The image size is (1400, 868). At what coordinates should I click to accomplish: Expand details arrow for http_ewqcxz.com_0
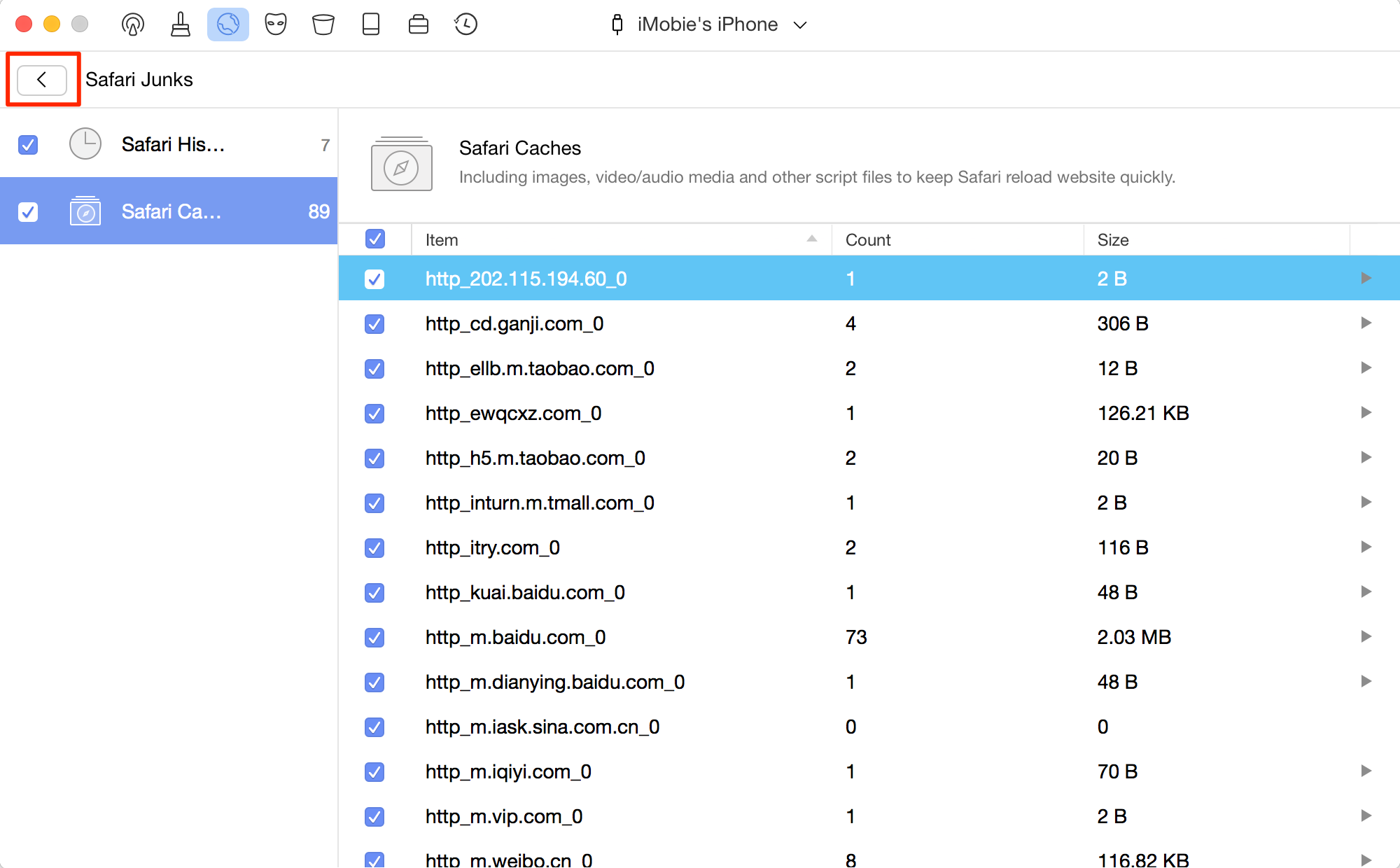(1366, 412)
